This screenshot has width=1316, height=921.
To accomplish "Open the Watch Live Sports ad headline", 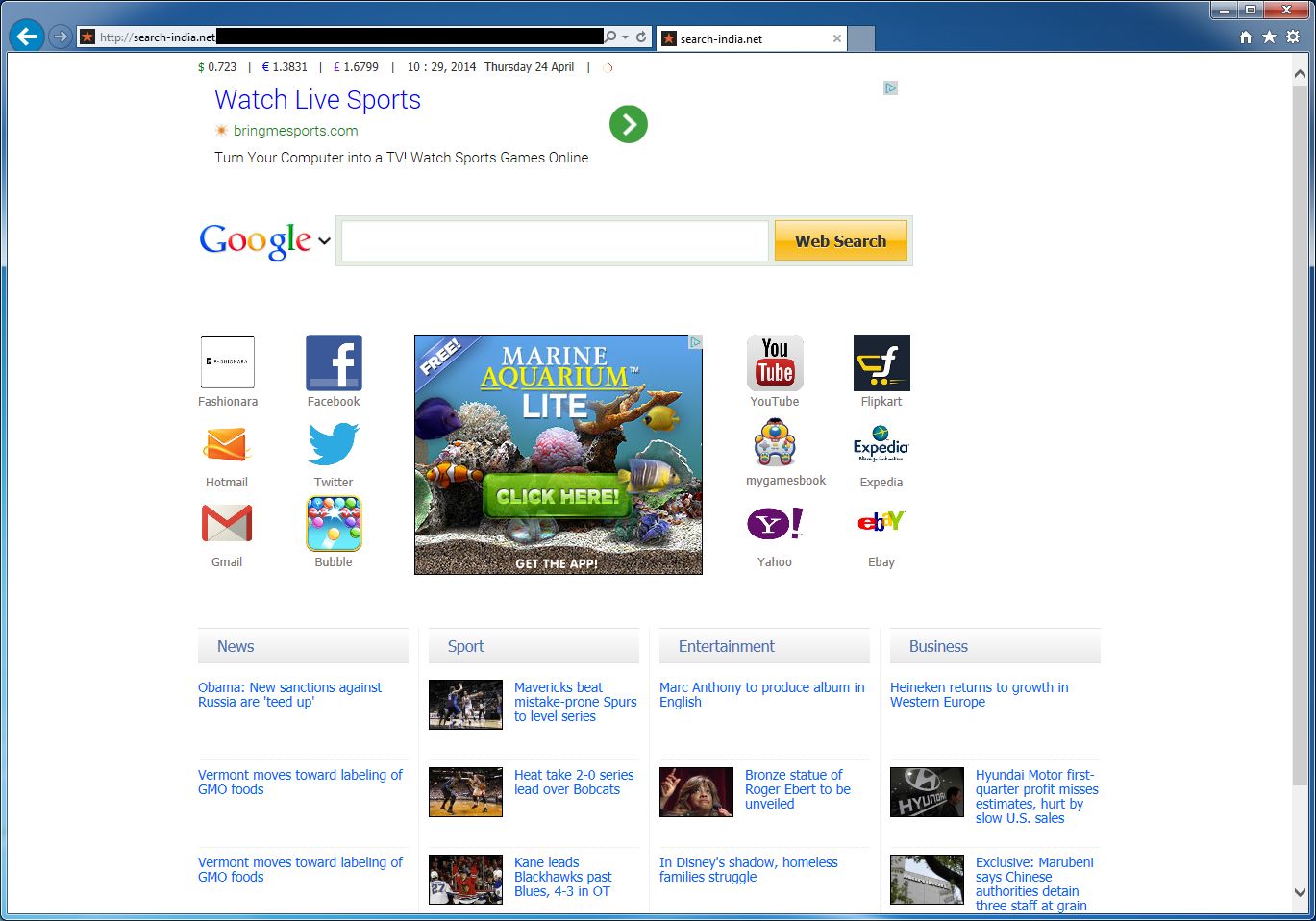I will pos(318,100).
